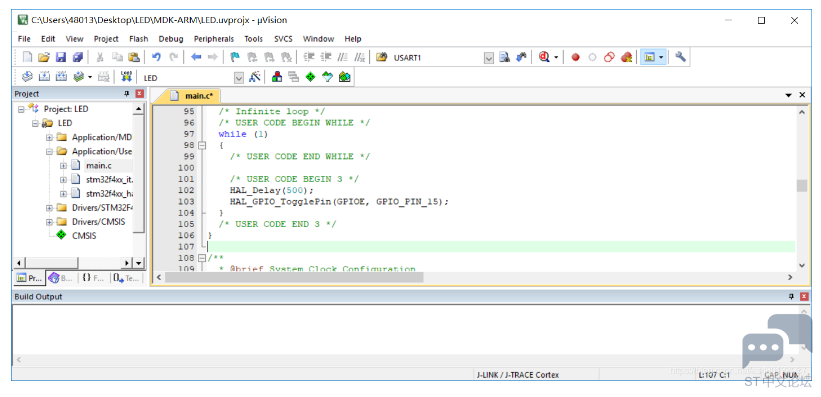
Task: Collapse code fold at line 98
Action: coord(202,145)
